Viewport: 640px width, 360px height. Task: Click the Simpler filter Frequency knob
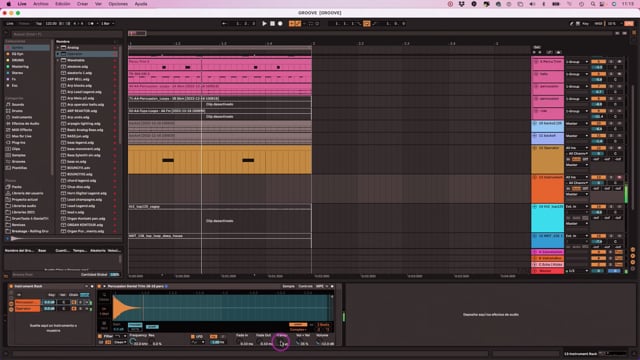133,342
